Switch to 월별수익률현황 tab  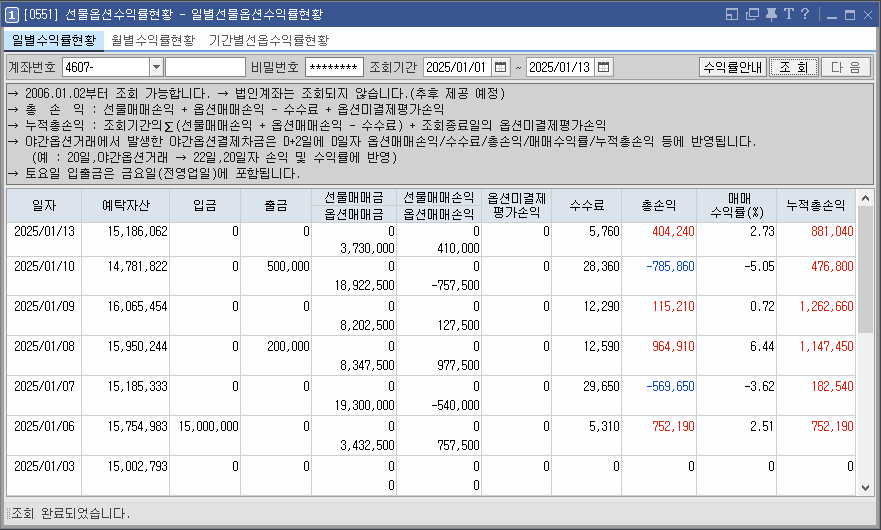click(153, 40)
